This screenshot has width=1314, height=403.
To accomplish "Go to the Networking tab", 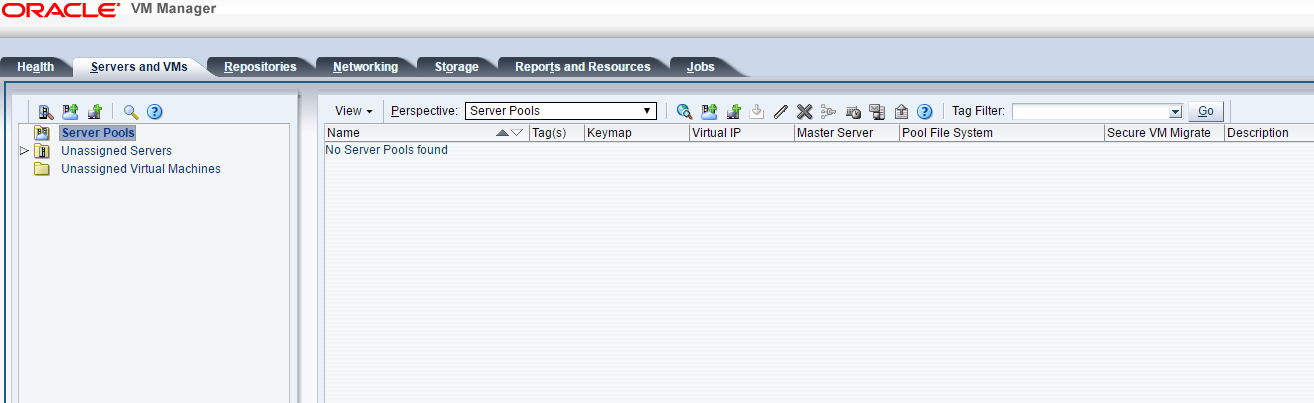I will 365,67.
